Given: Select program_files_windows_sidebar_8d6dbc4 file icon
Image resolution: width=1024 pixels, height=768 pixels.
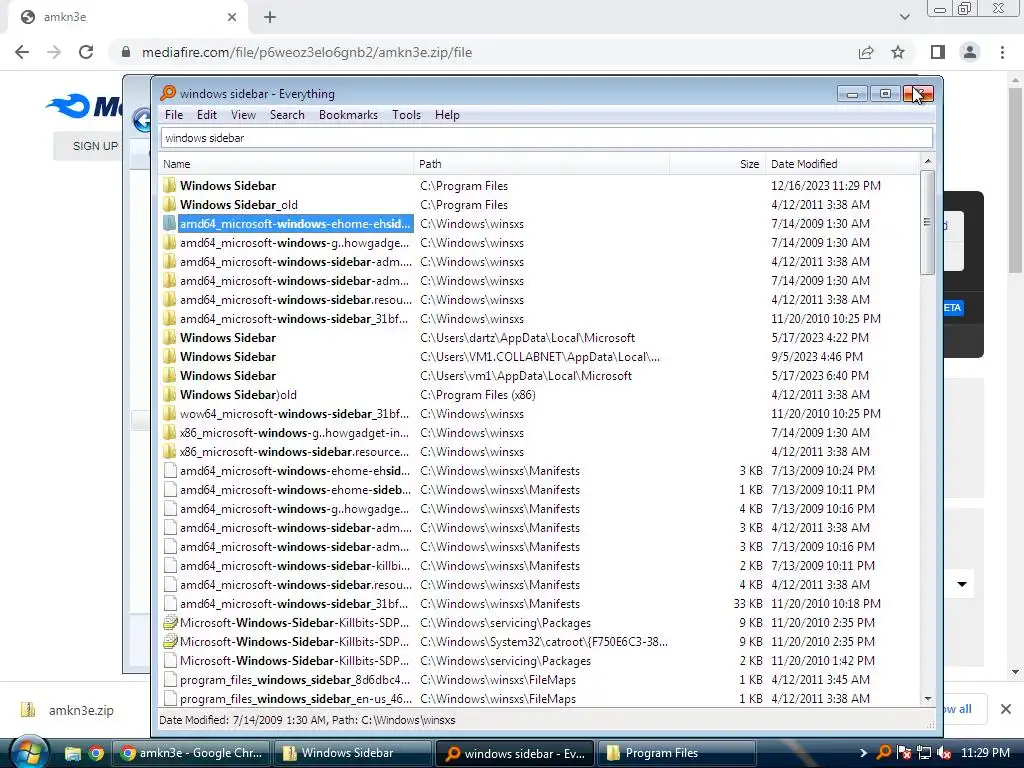Looking at the screenshot, I should [x=170, y=680].
